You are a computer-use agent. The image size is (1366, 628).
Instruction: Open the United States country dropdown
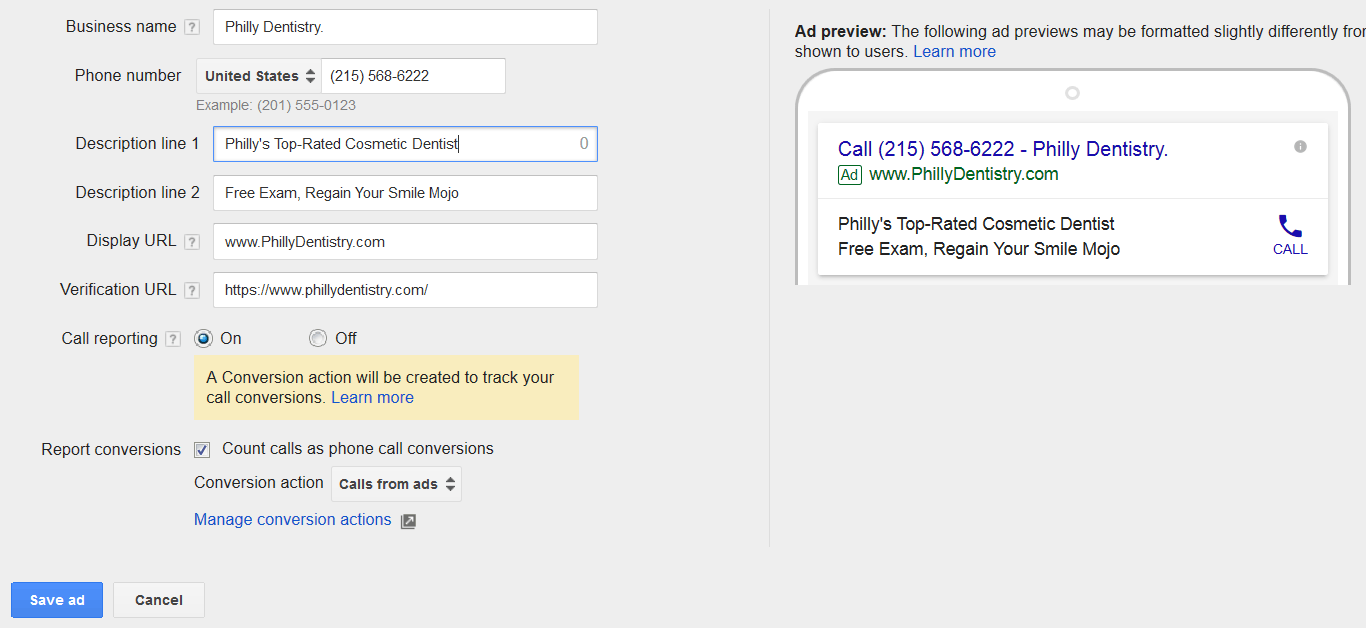(260, 76)
